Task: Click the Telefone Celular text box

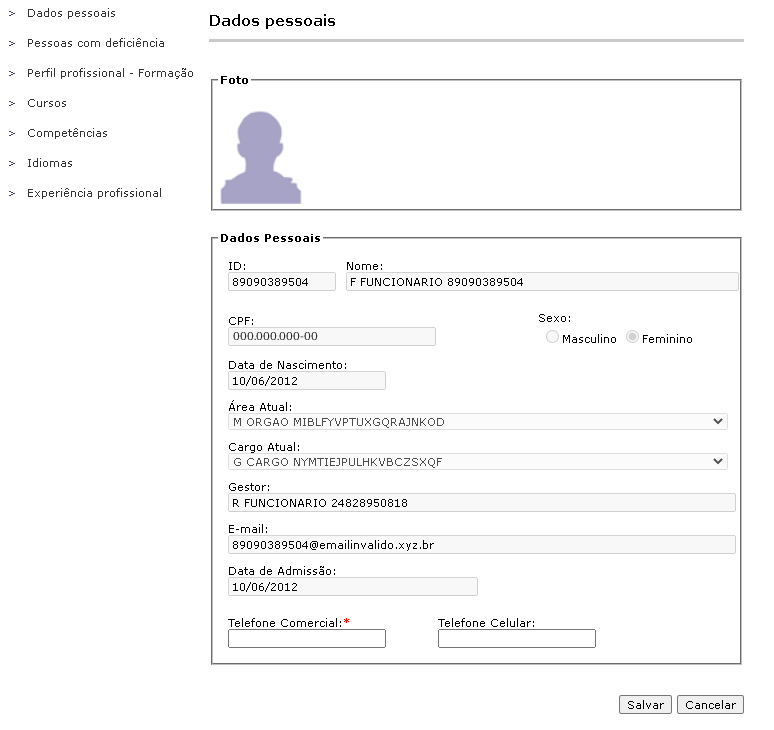Action: [517, 639]
